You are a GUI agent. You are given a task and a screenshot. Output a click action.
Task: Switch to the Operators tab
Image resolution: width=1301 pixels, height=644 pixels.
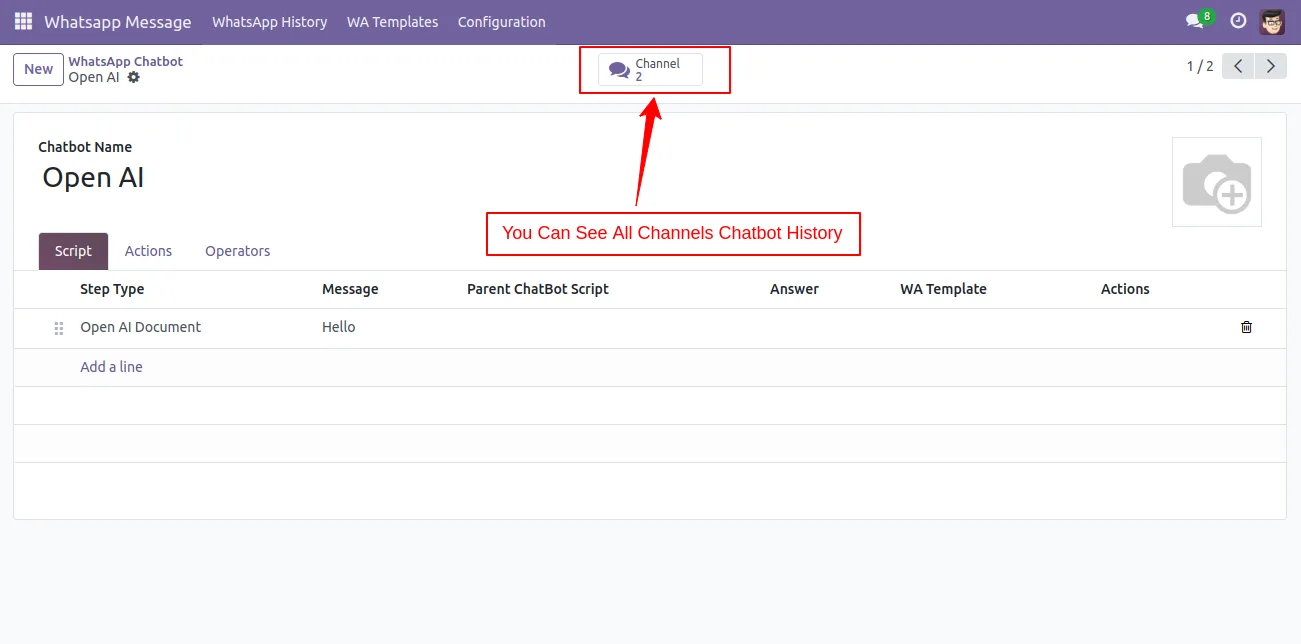pyautogui.click(x=238, y=251)
